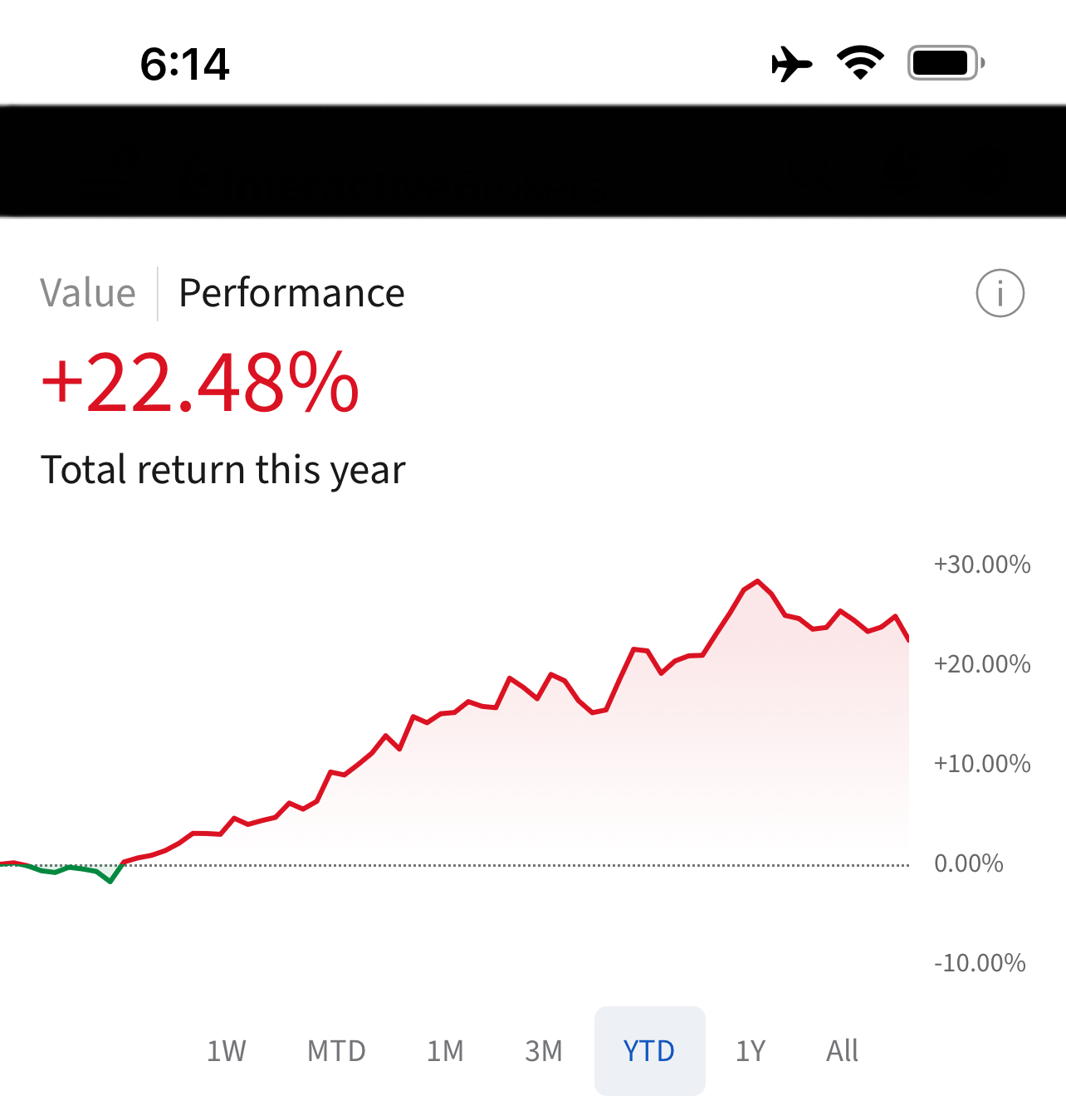Select the 1W time range

[x=226, y=1051]
